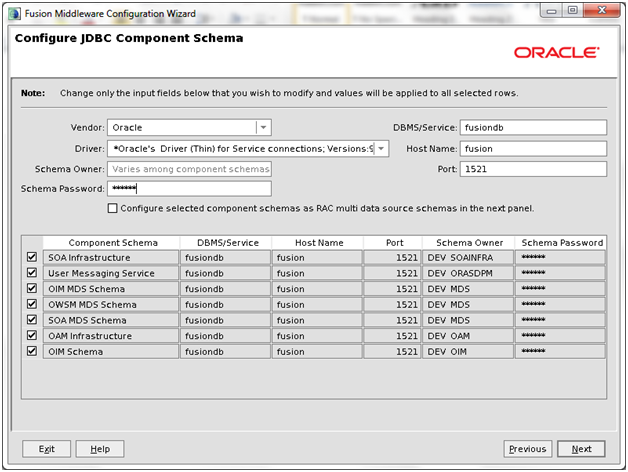Image resolution: width=628 pixels, height=472 pixels.
Task: Select the SOA MDS Schema cell
Action: [x=111, y=320]
